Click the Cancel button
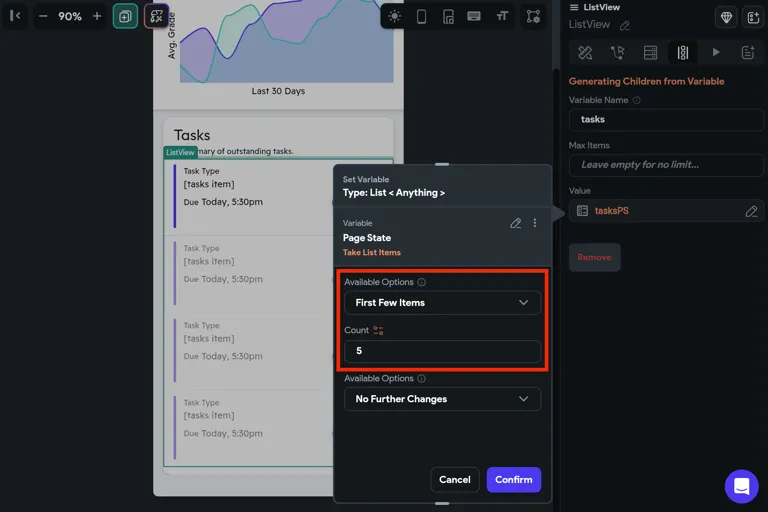 pos(455,480)
